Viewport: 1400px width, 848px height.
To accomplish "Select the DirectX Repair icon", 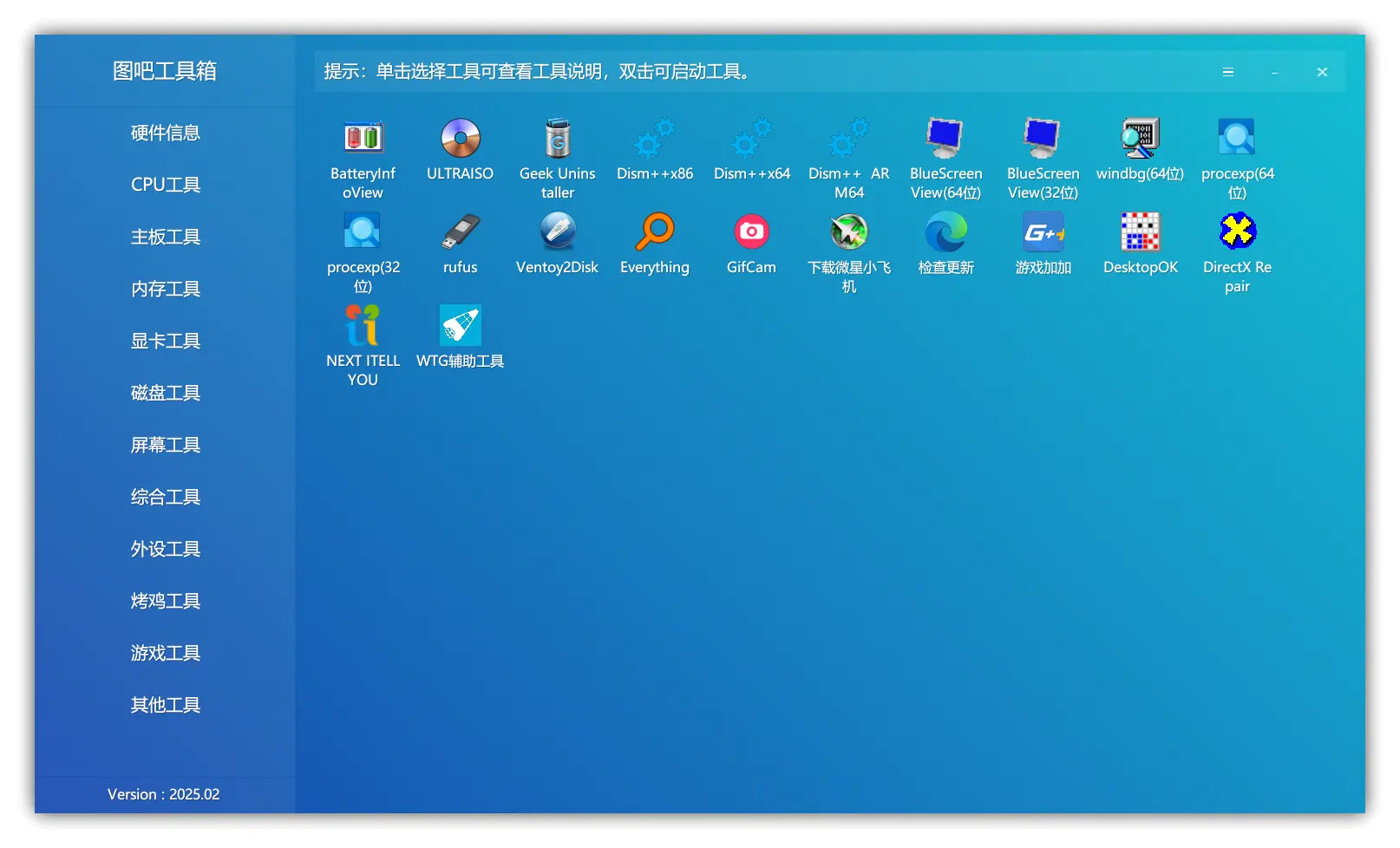I will pyautogui.click(x=1238, y=232).
